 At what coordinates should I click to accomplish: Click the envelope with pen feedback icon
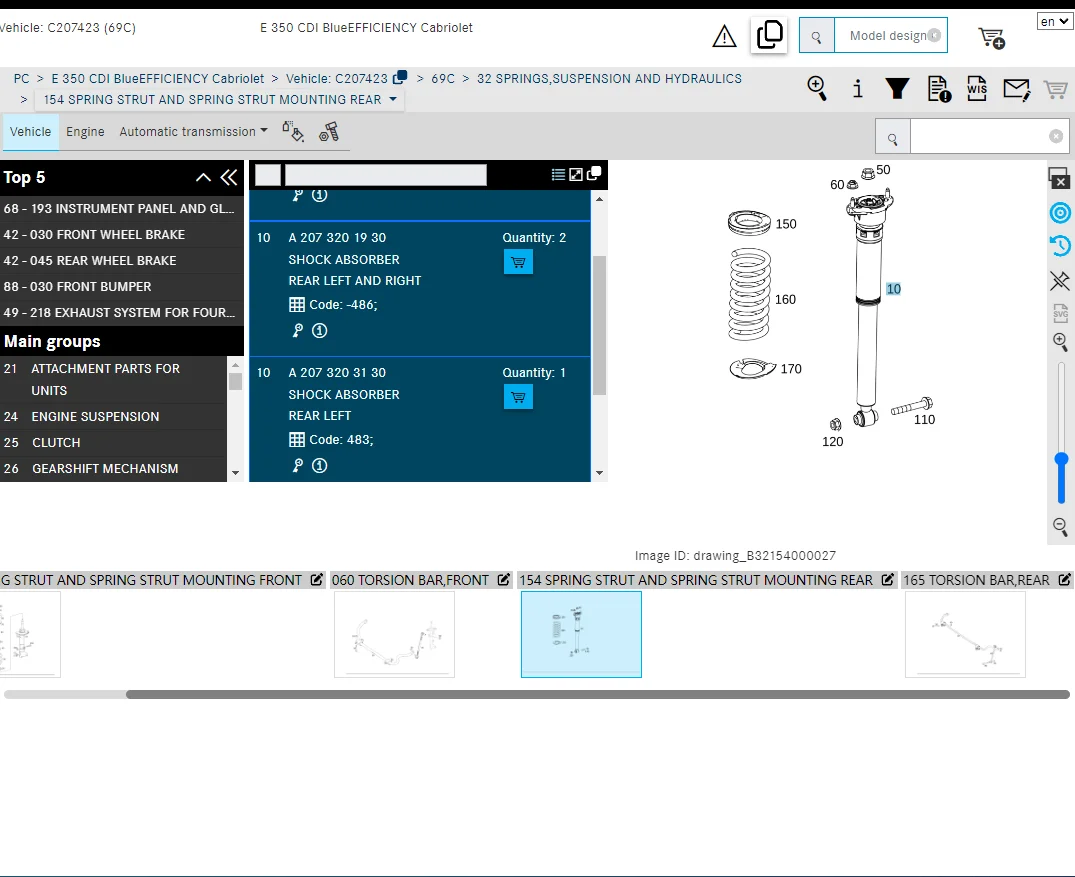pos(1016,89)
